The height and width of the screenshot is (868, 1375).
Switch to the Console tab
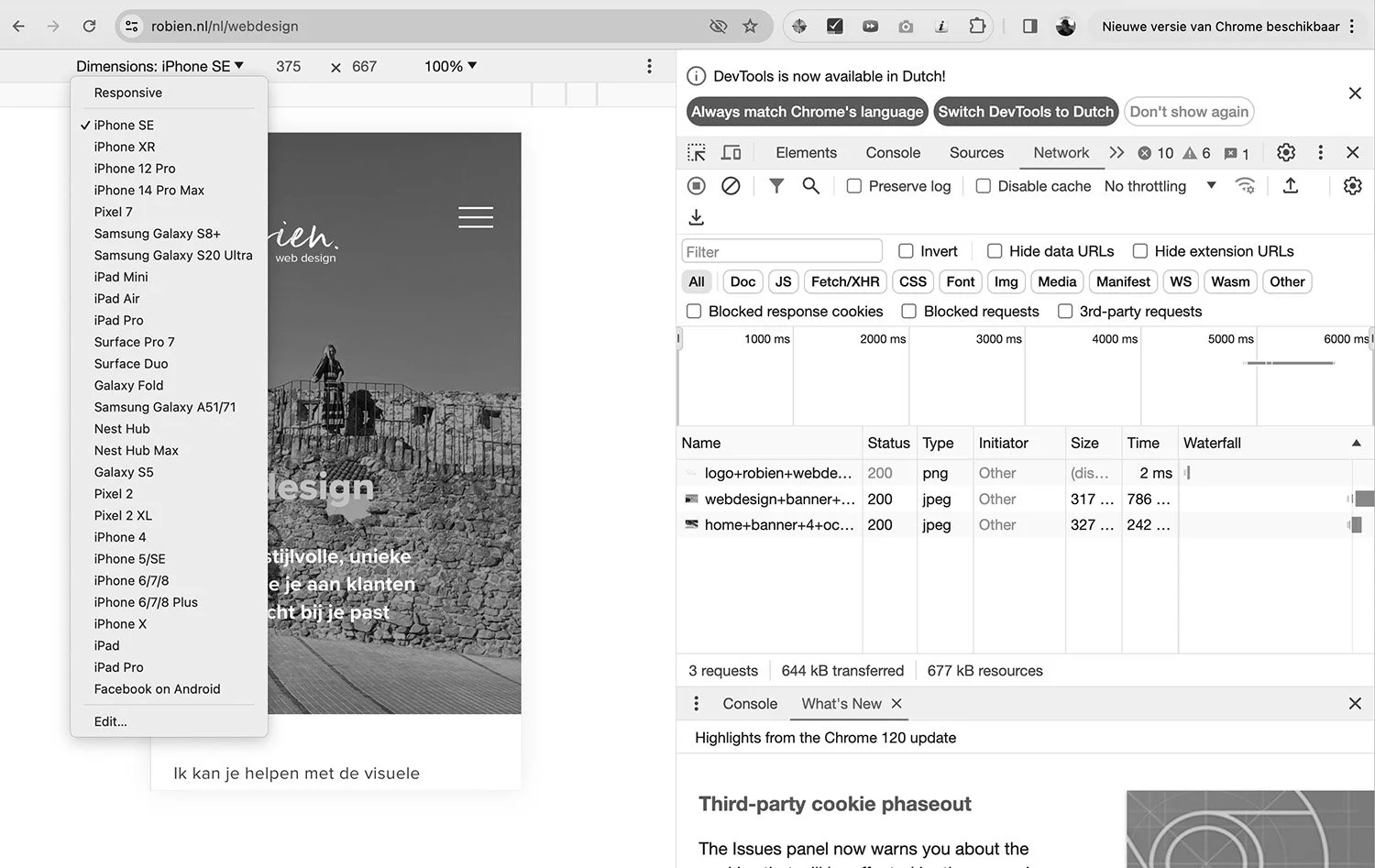click(x=892, y=152)
